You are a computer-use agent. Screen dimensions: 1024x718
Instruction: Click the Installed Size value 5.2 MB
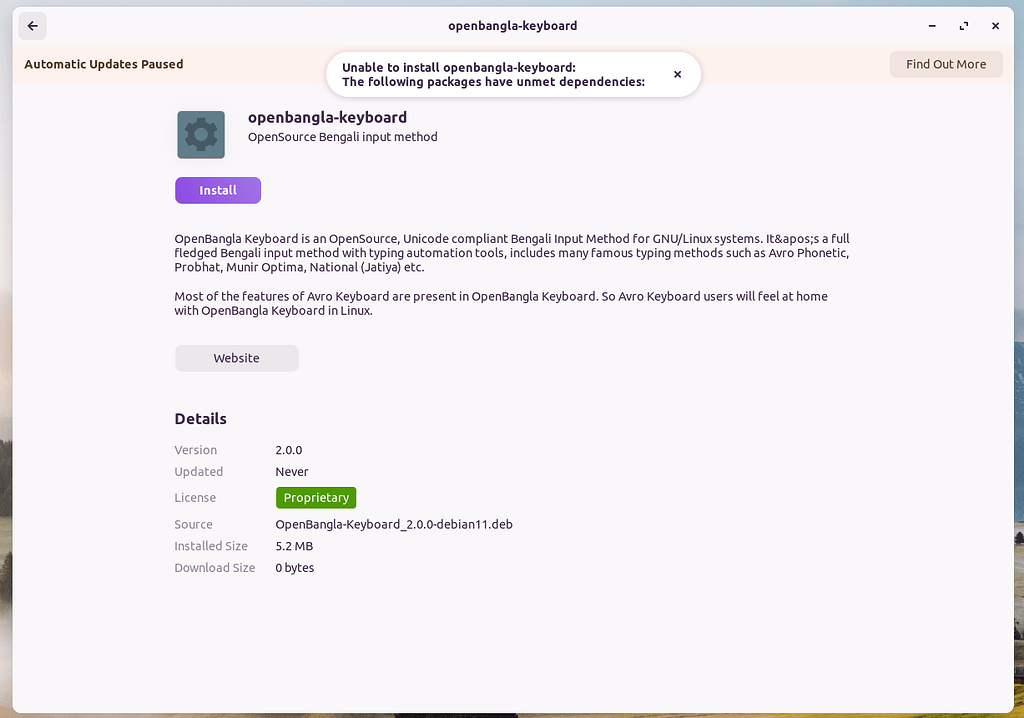point(294,545)
